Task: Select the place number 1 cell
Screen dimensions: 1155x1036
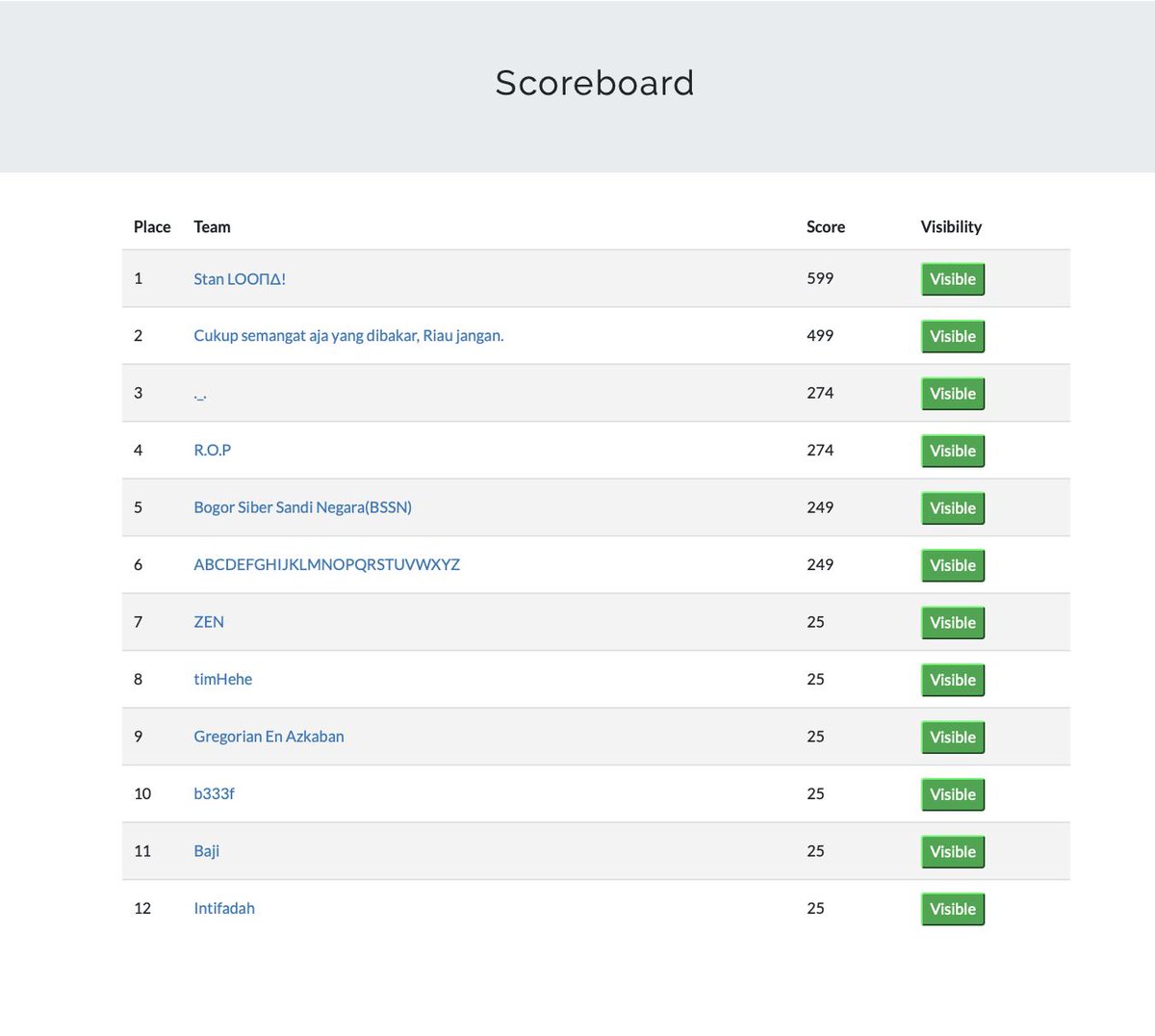Action: point(138,278)
